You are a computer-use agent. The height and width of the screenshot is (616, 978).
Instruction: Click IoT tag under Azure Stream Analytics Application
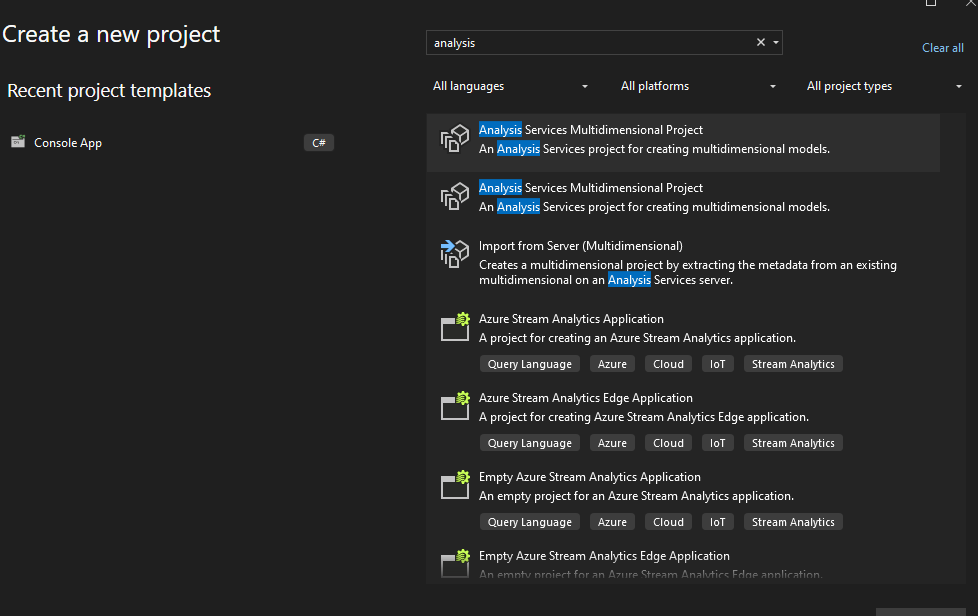point(717,364)
